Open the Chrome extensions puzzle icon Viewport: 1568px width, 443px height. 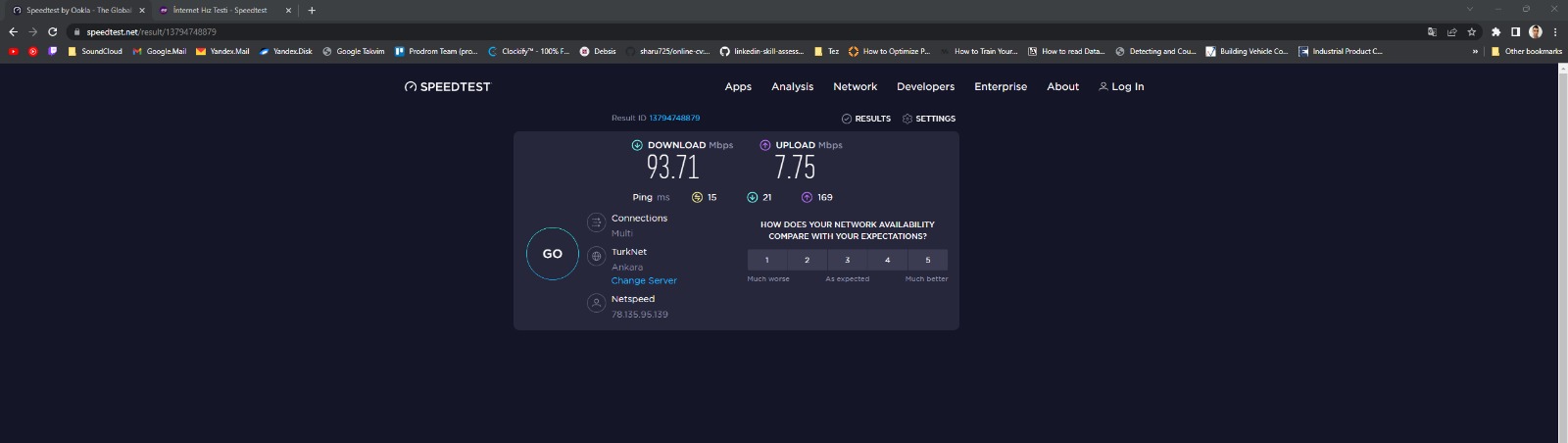pos(1495,31)
